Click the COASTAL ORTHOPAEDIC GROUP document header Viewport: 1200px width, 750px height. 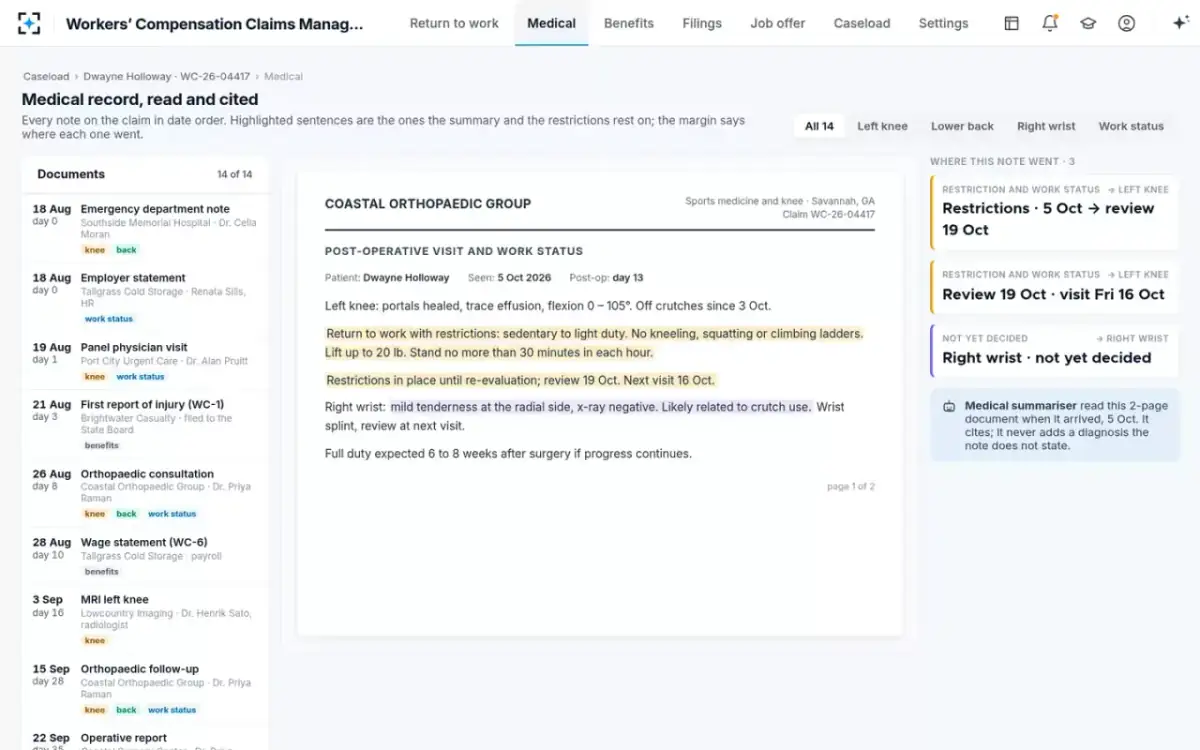tap(428, 204)
